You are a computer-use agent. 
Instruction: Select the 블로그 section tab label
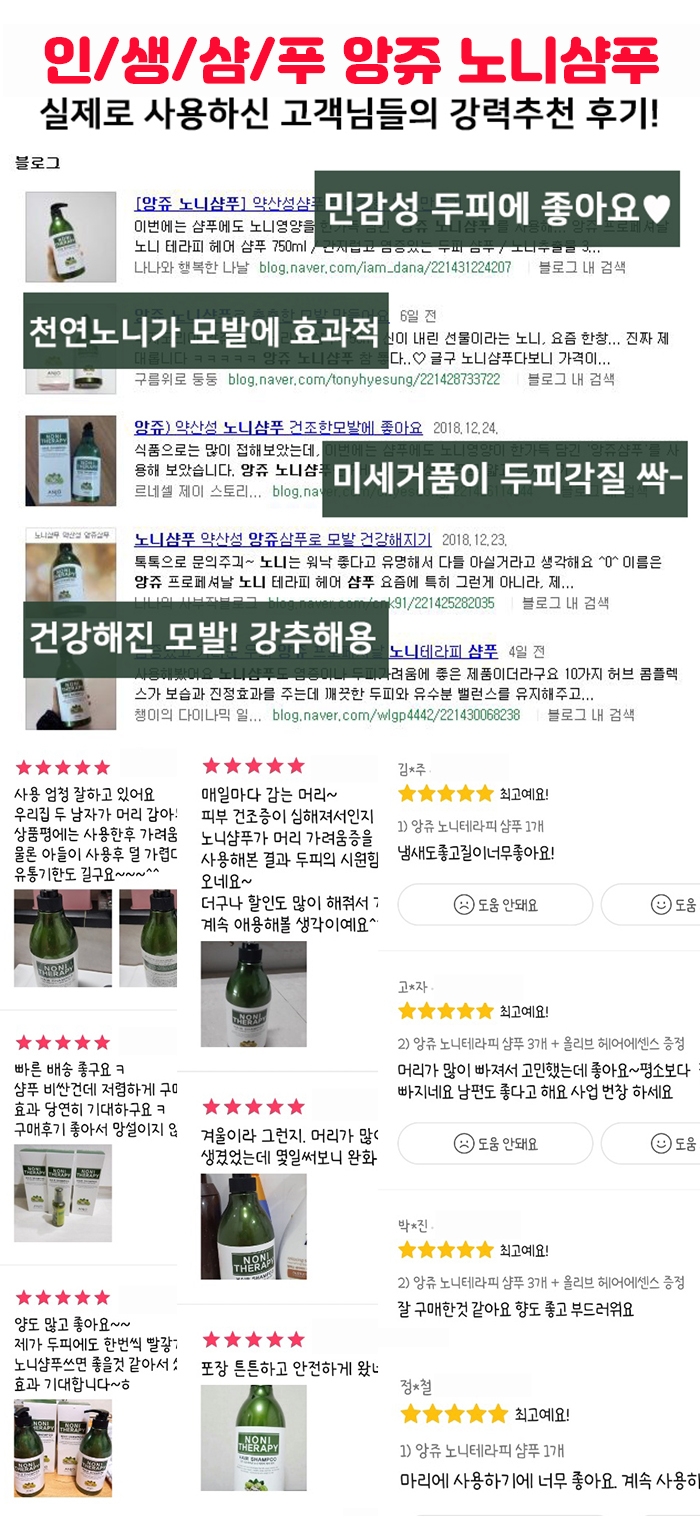click(x=37, y=161)
